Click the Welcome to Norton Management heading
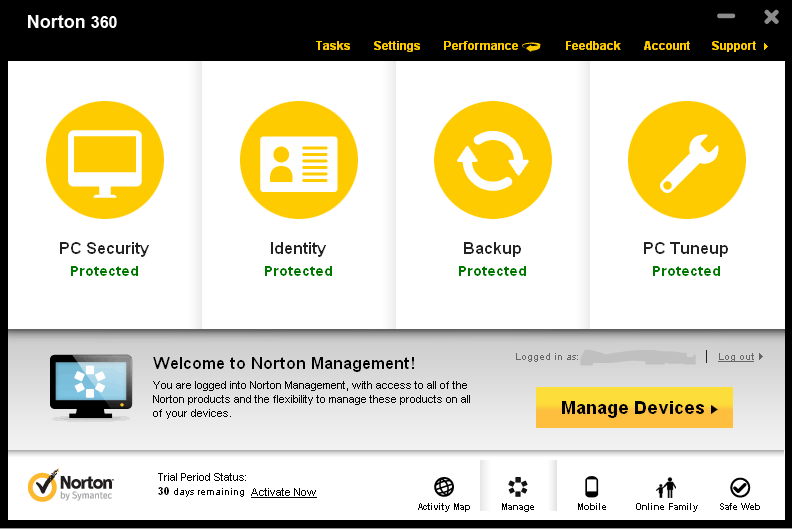 (x=284, y=363)
